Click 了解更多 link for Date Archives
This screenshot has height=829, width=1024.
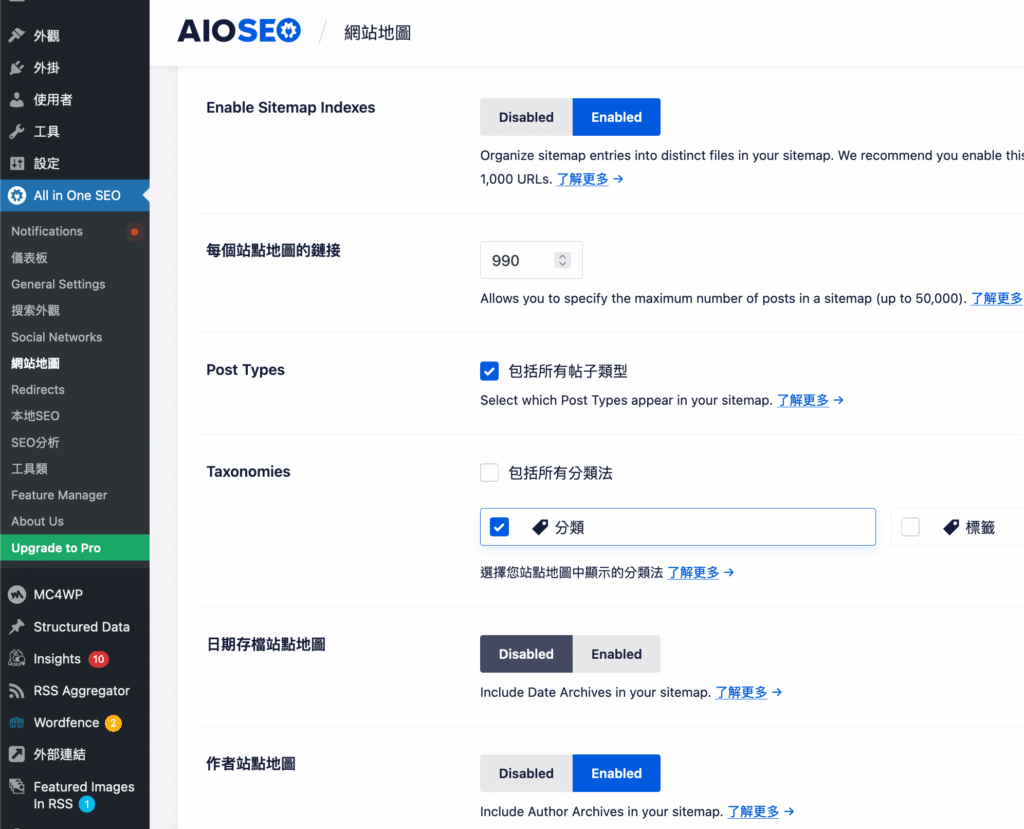741,692
